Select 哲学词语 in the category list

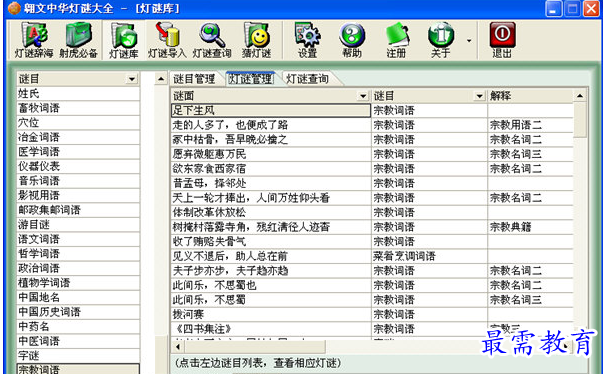point(78,254)
